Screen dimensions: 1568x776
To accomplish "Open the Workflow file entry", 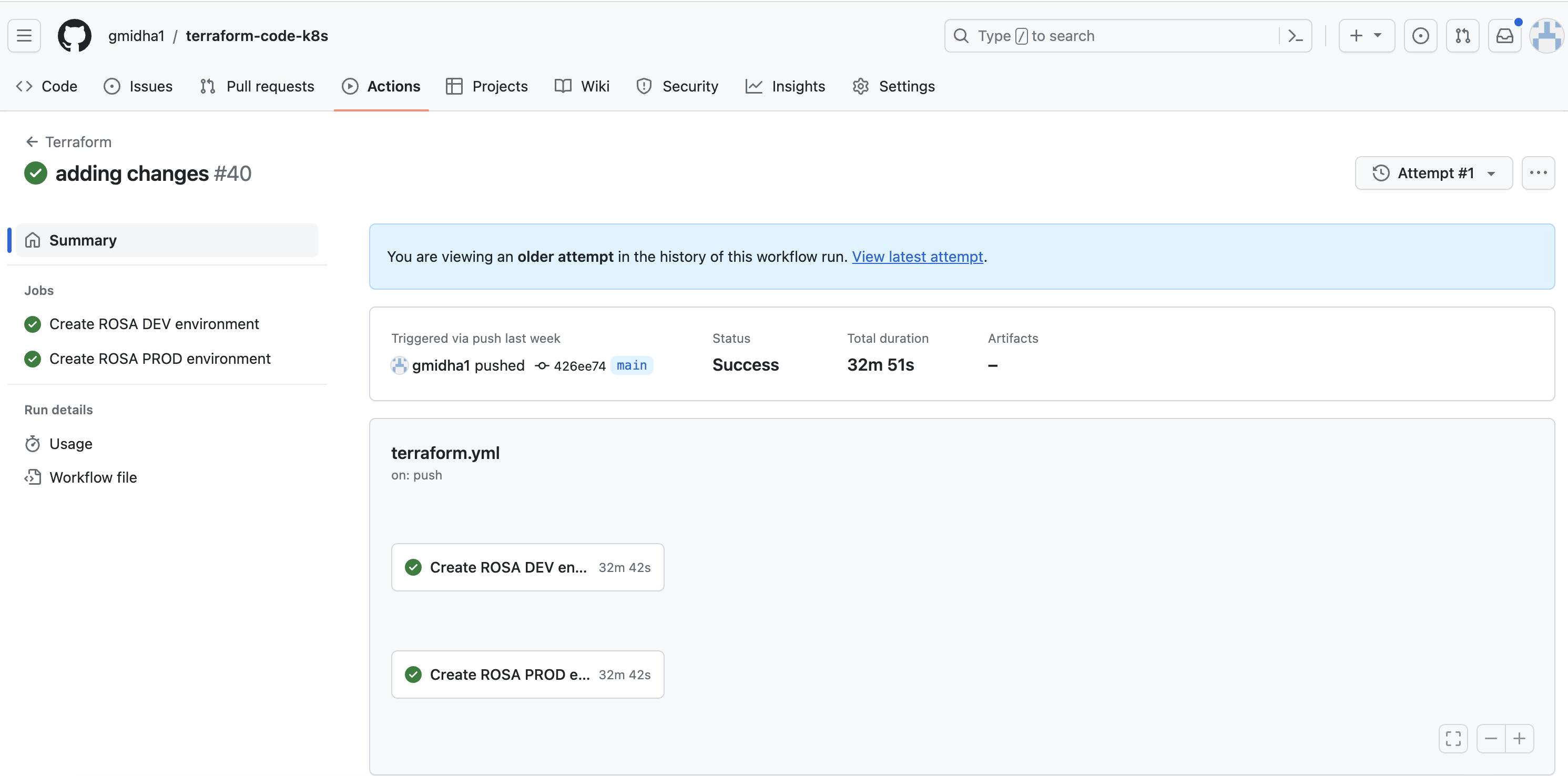I will 80,478.
